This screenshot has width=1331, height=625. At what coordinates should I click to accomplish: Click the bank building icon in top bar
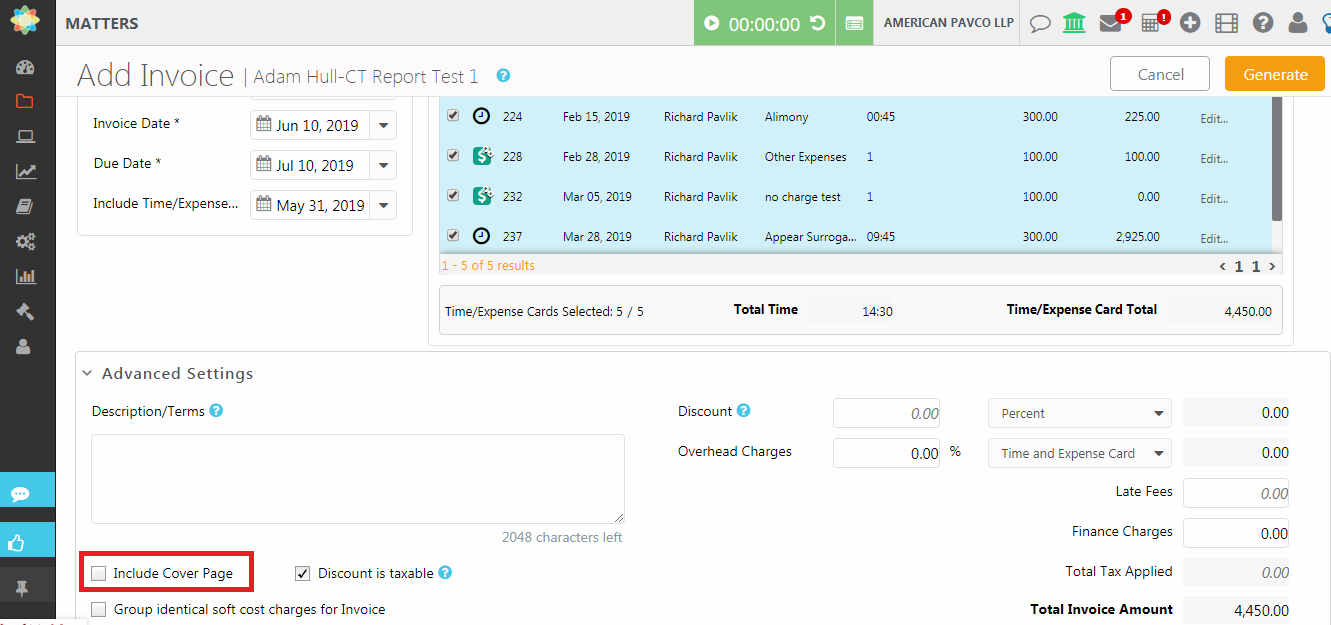tap(1074, 23)
